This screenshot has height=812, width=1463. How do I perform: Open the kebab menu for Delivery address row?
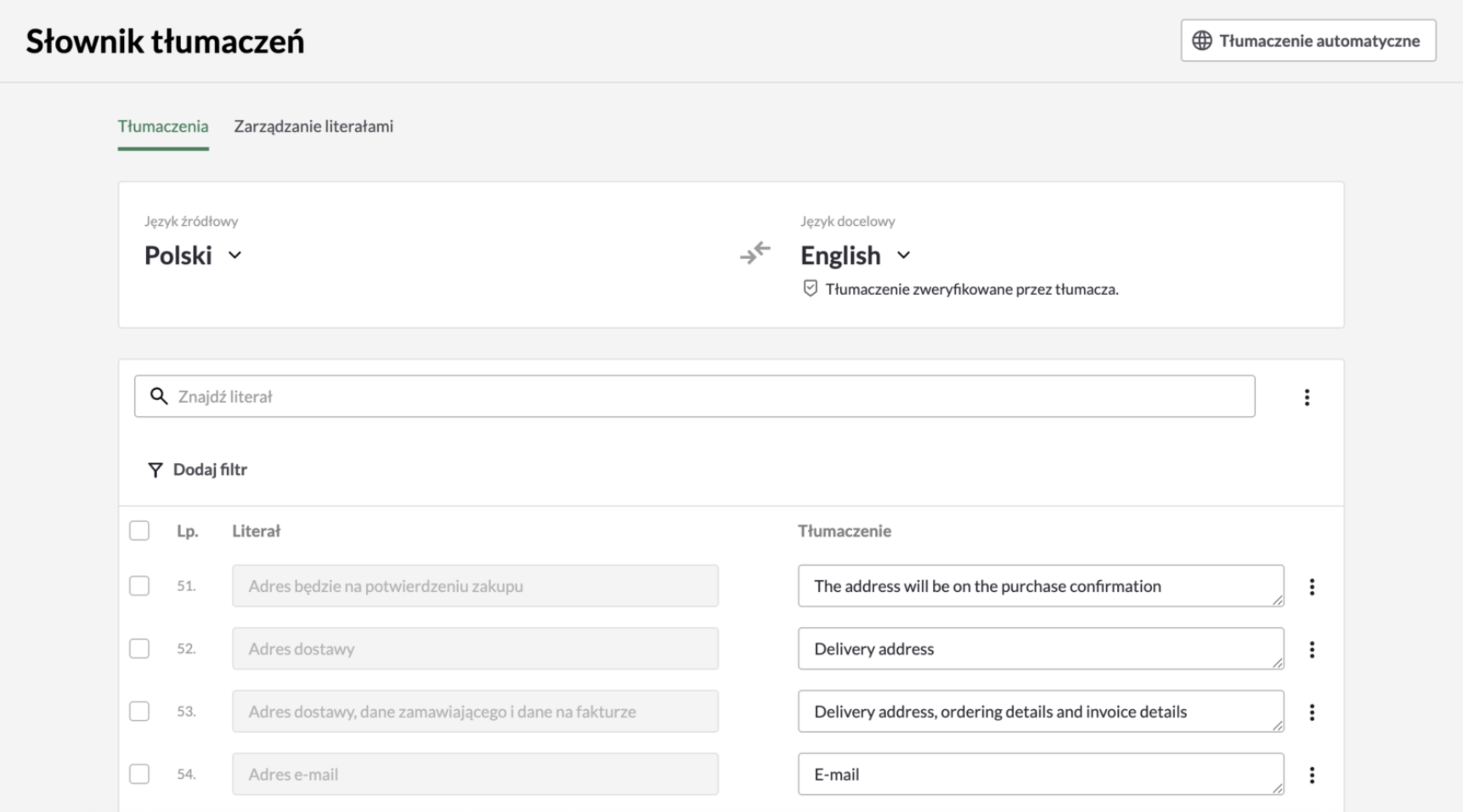tap(1312, 650)
